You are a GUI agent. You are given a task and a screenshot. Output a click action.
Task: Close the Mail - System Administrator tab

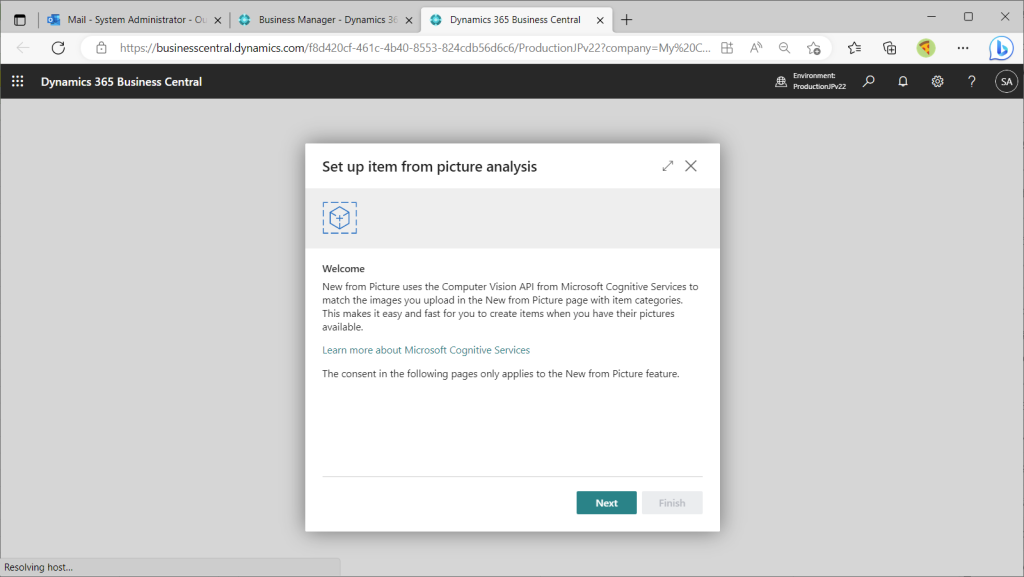[x=218, y=20]
